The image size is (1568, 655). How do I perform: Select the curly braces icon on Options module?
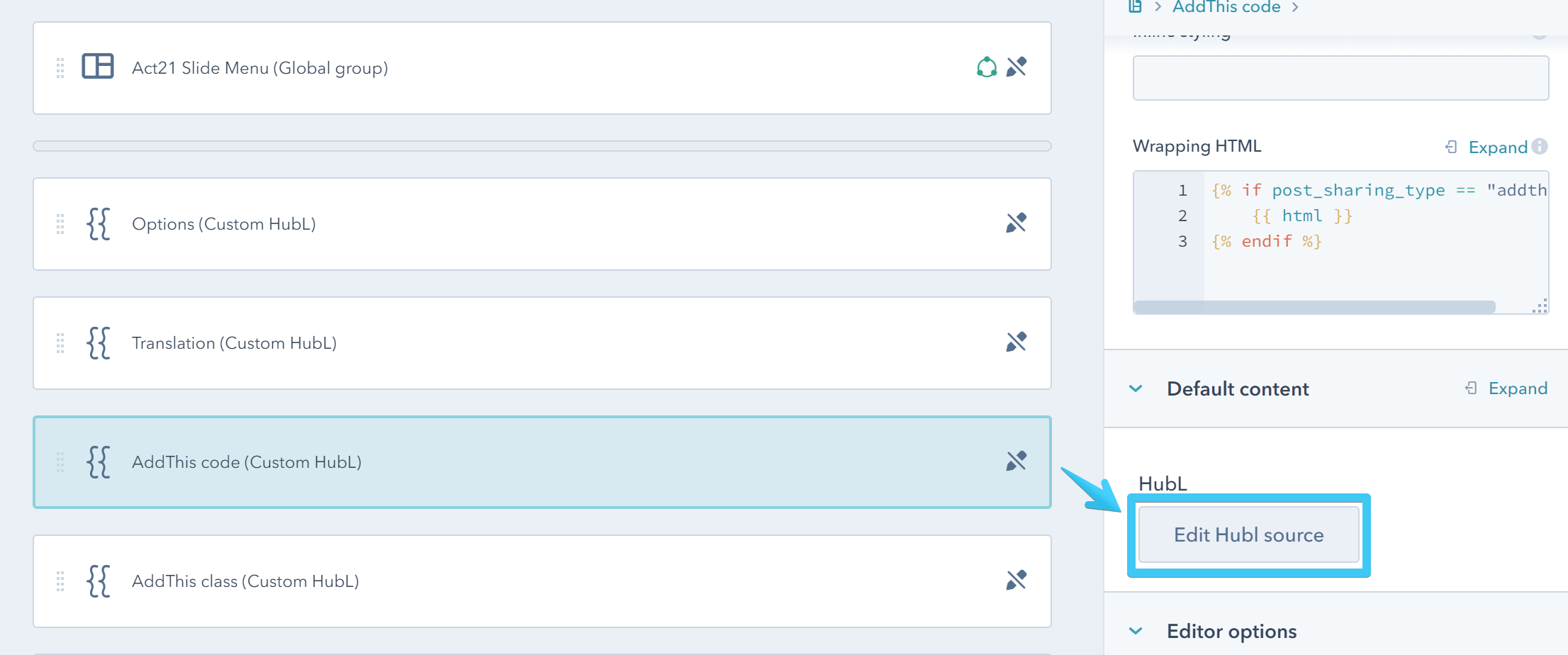pos(99,224)
